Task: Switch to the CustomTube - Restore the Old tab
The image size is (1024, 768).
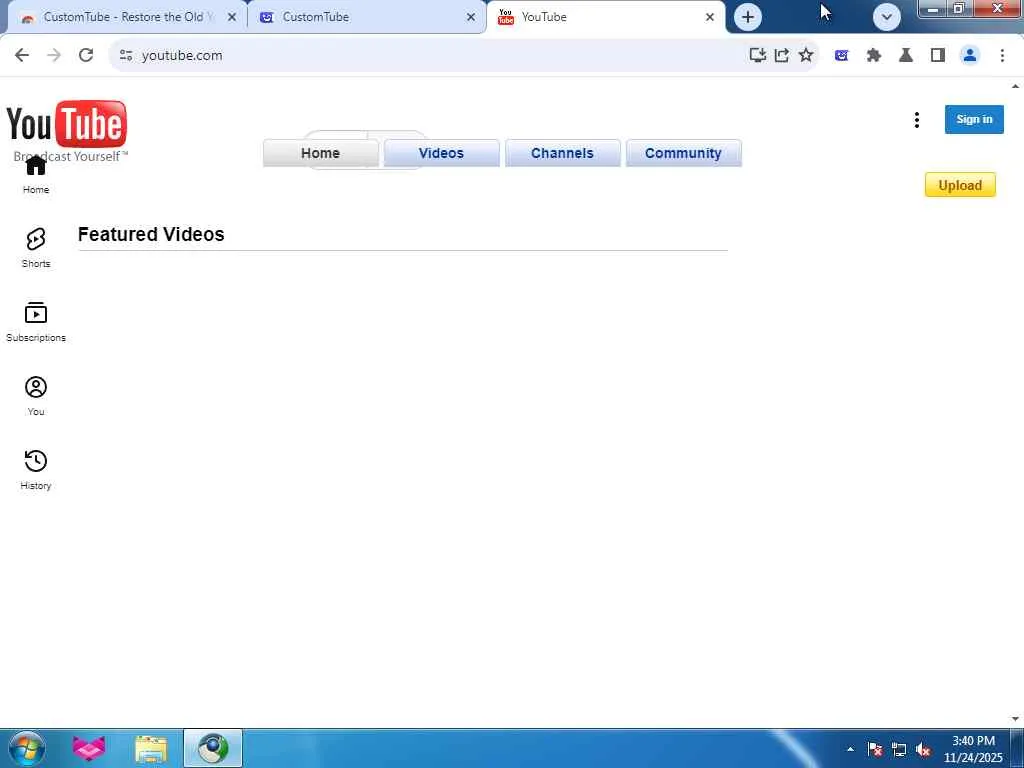Action: [126, 17]
